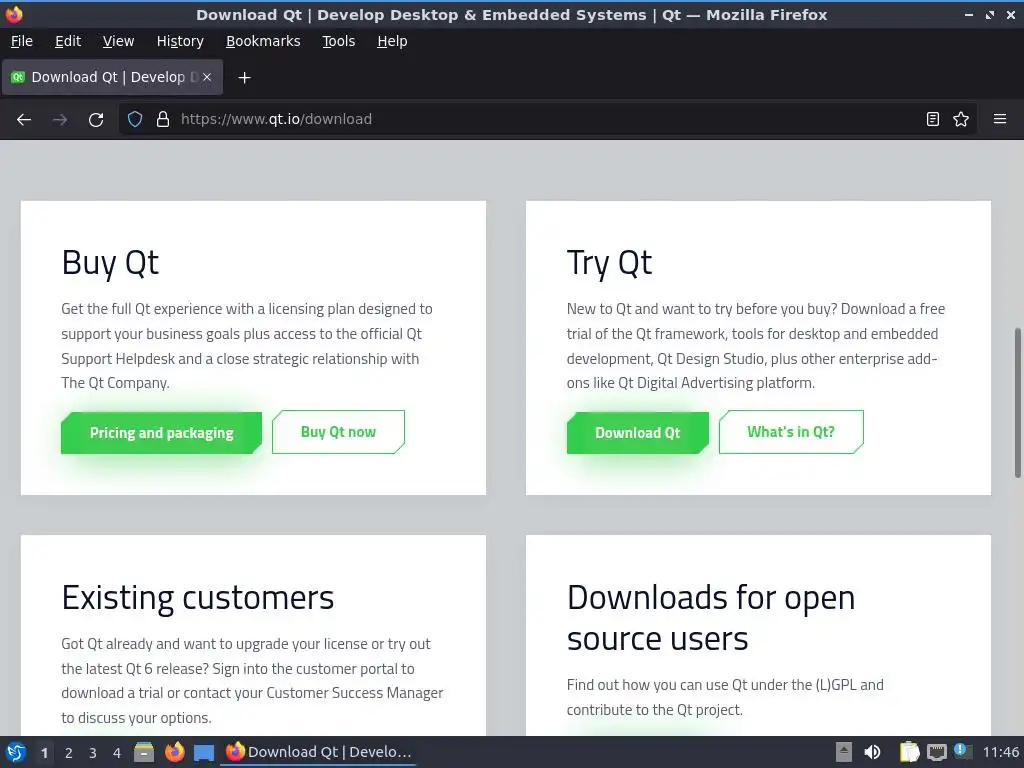Close the Download Qt tab
The width and height of the screenshot is (1024, 768).
click(x=207, y=77)
